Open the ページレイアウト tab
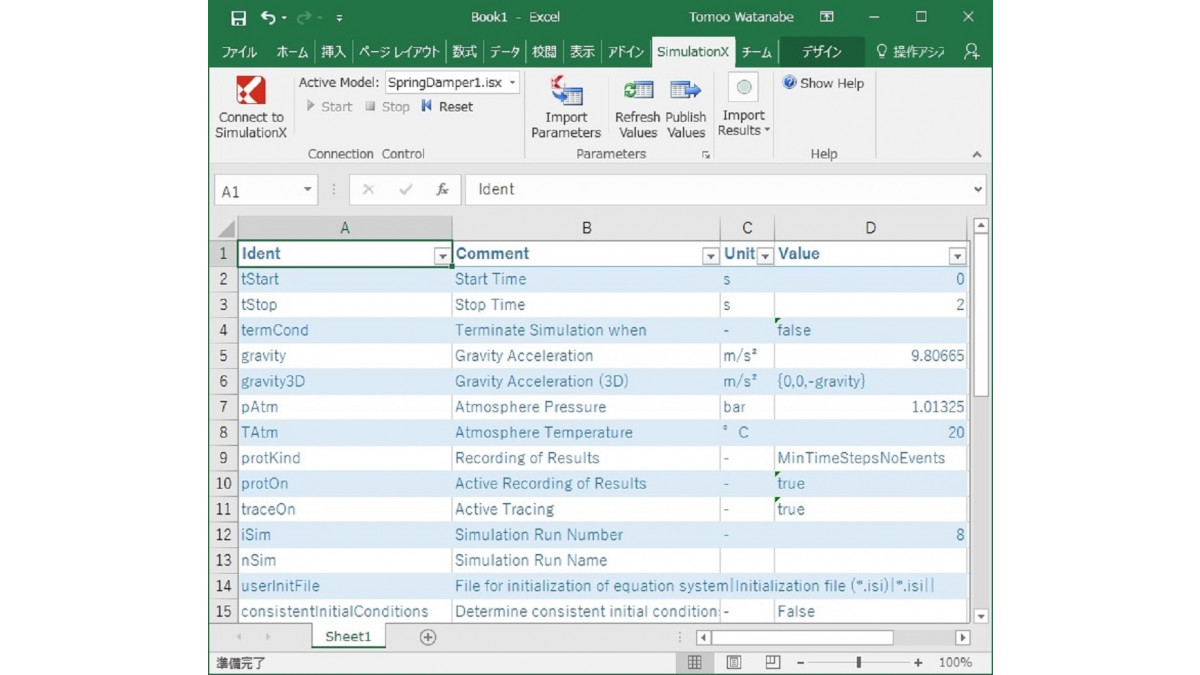The height and width of the screenshot is (675, 1200). [x=398, y=52]
